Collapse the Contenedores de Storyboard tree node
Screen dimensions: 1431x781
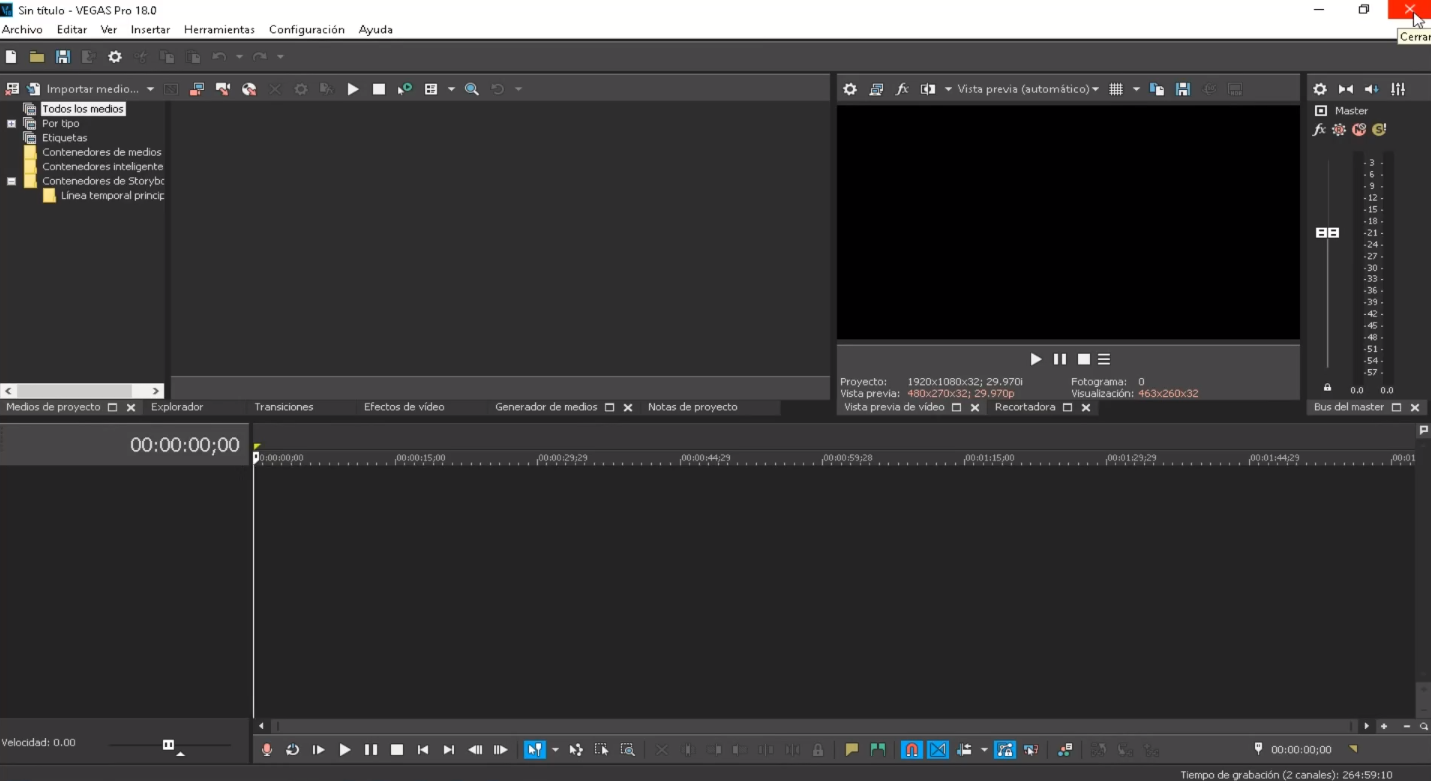click(x=11, y=181)
